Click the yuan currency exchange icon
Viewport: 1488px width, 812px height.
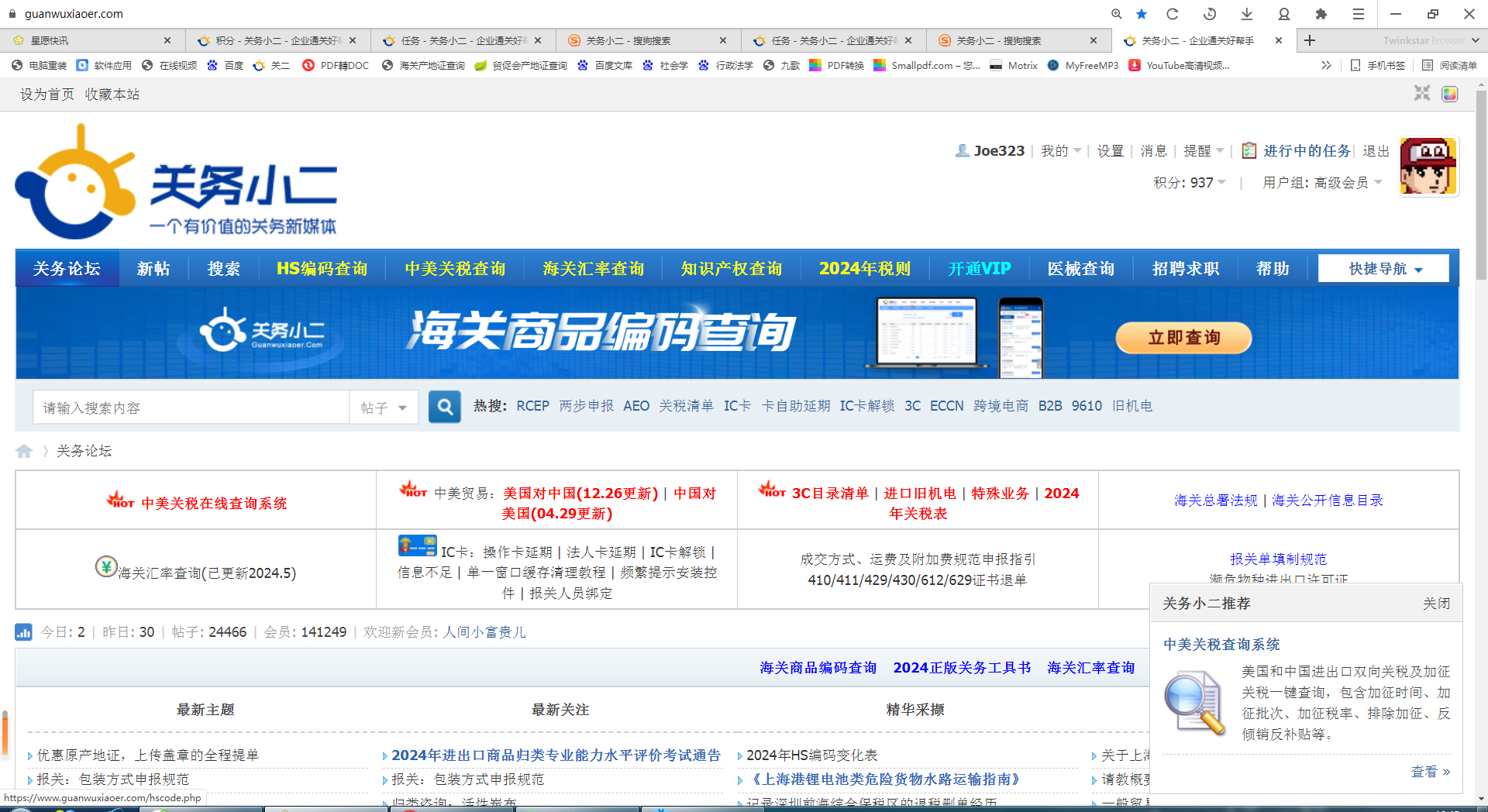tap(106, 566)
